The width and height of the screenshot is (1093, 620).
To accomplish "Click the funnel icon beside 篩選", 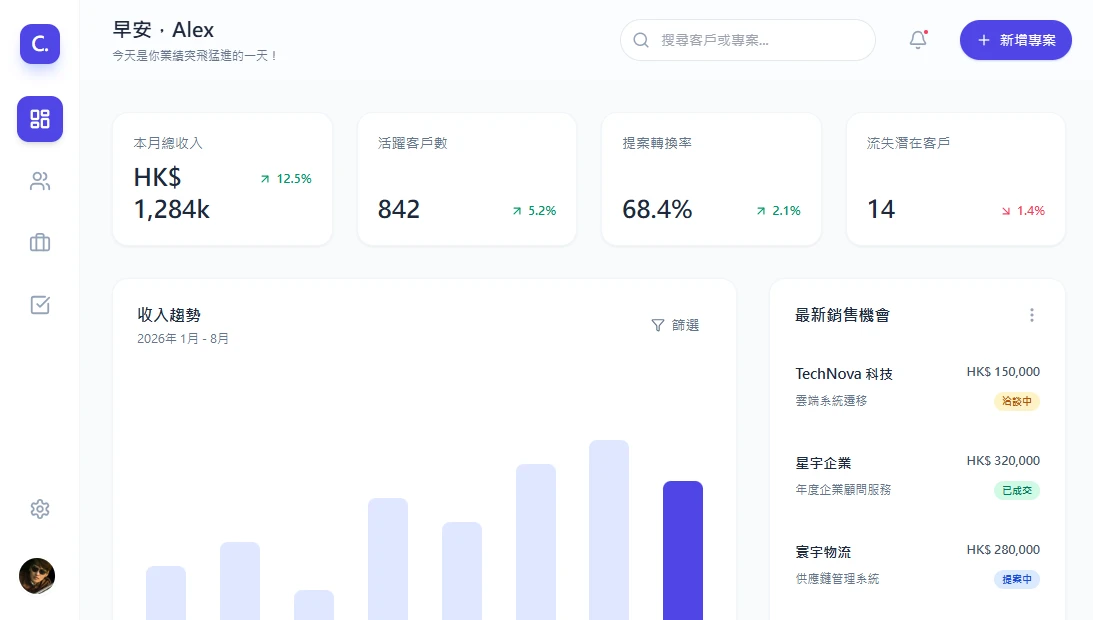I will [656, 325].
